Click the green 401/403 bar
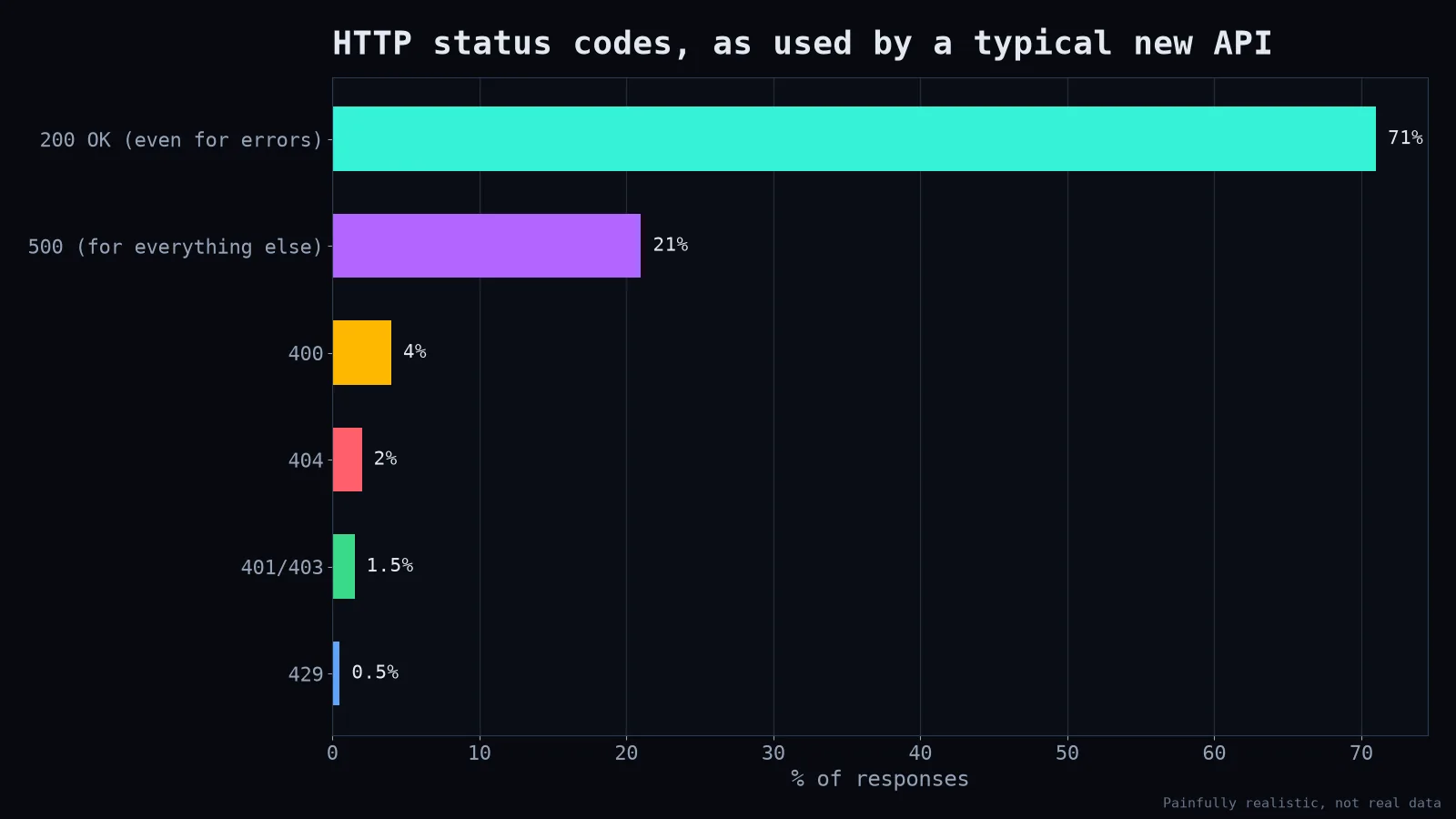The width and height of the screenshot is (1456, 819). (344, 566)
